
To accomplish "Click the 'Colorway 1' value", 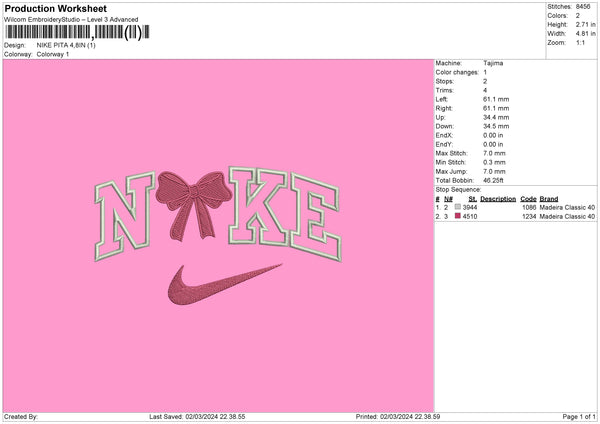I will pyautogui.click(x=53, y=54).
